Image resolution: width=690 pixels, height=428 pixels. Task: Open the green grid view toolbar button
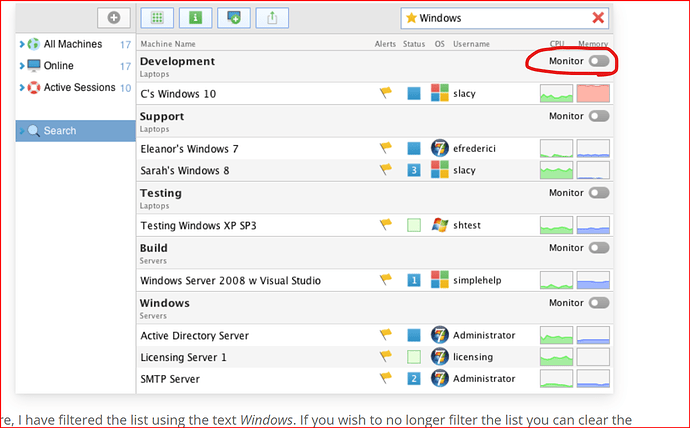click(x=157, y=18)
